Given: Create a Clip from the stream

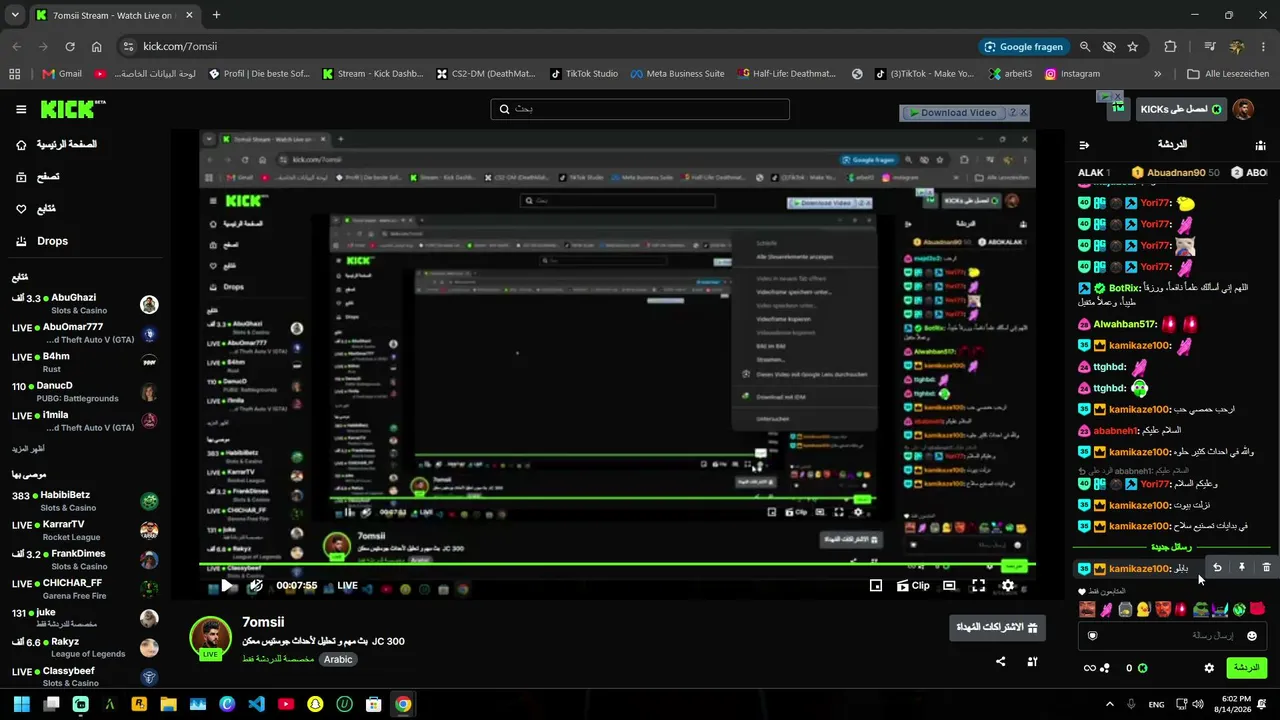Looking at the screenshot, I should coord(913,586).
